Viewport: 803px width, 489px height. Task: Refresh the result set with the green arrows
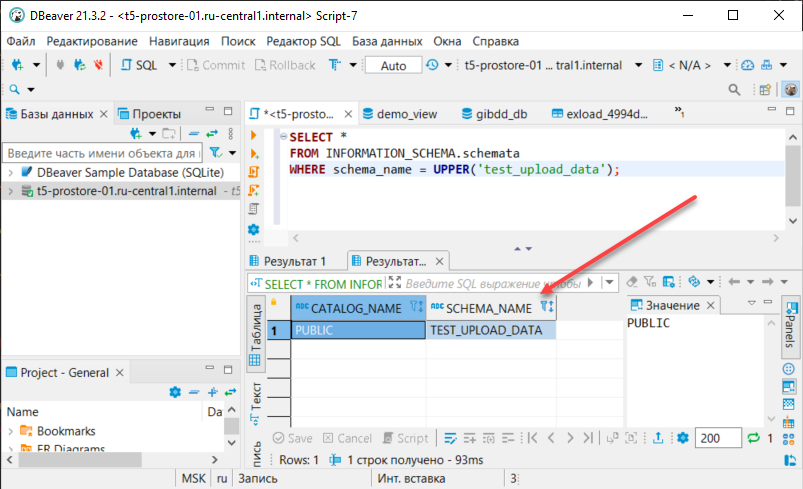pyautogui.click(x=754, y=438)
